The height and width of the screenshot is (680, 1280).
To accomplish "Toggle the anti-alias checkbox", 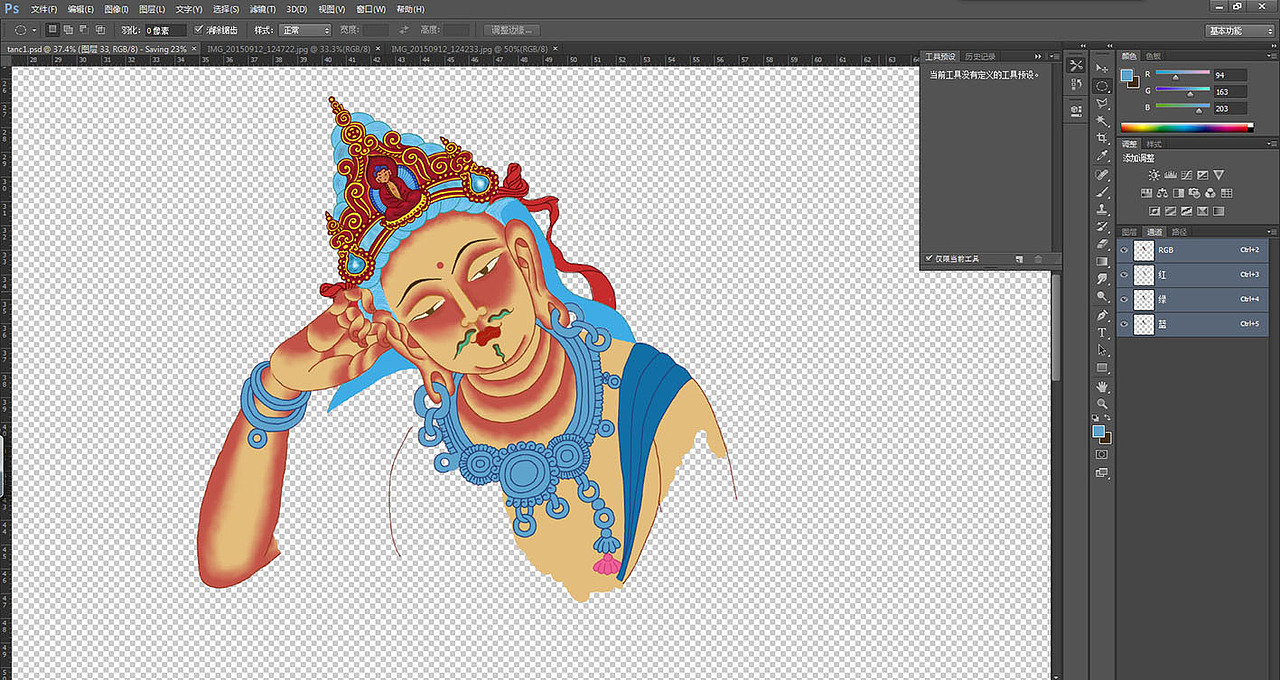I will pos(199,30).
